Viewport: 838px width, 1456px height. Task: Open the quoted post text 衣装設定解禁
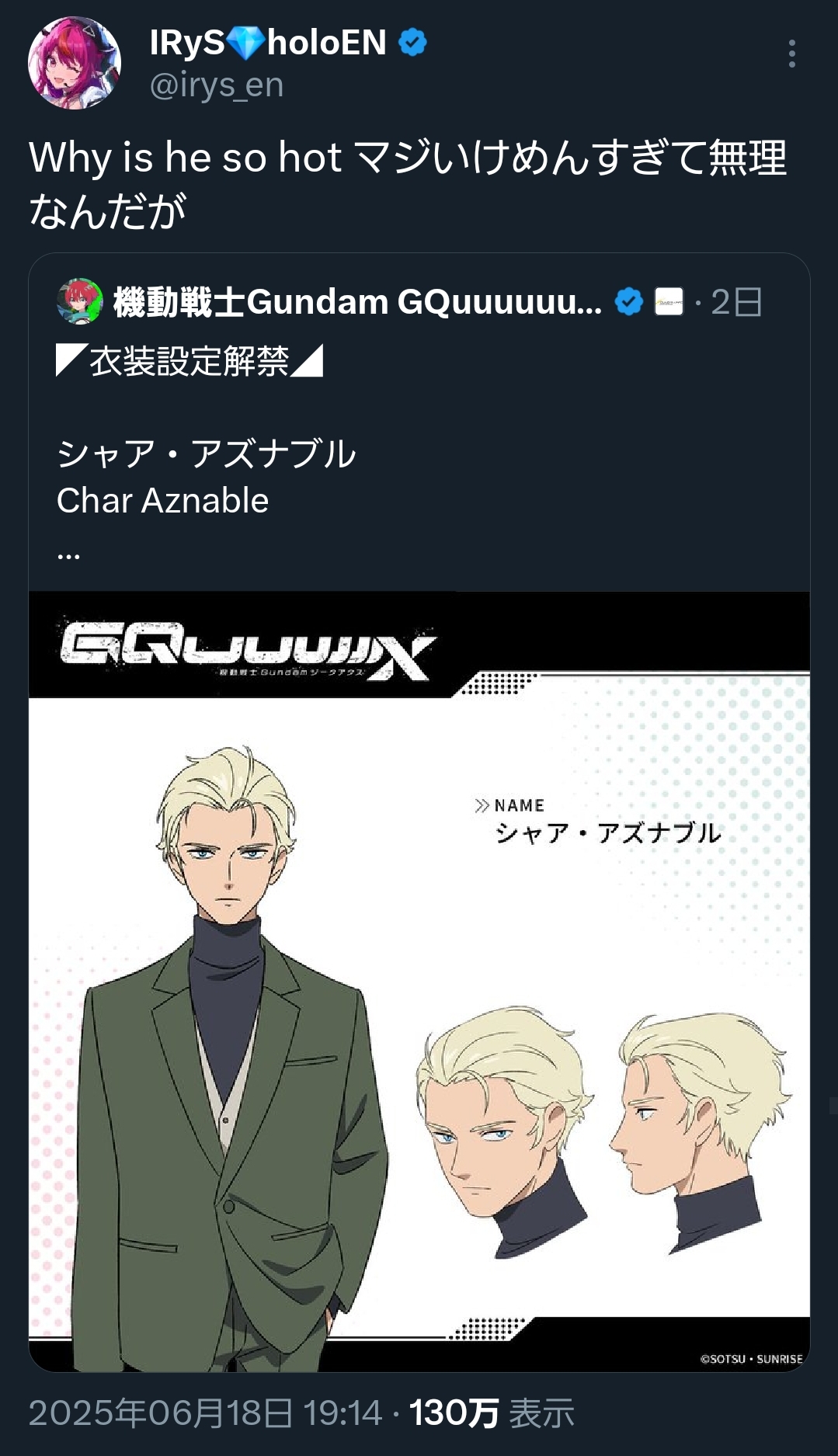190,361
